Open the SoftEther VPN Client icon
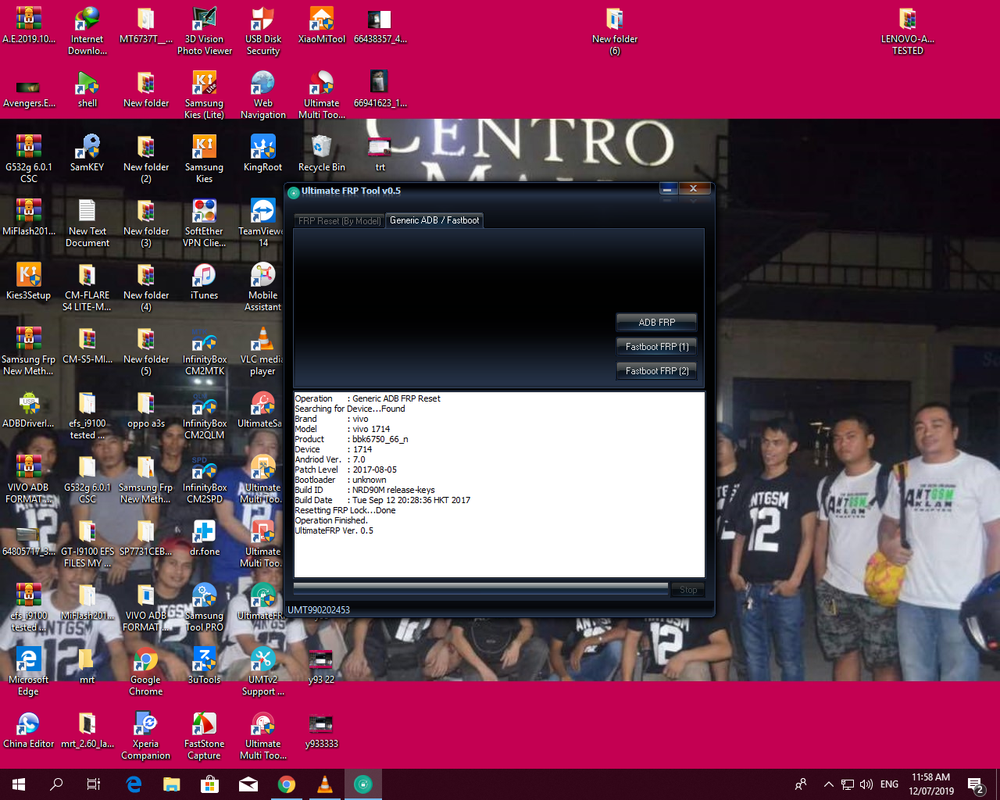The width and height of the screenshot is (1000, 800). coord(204,223)
